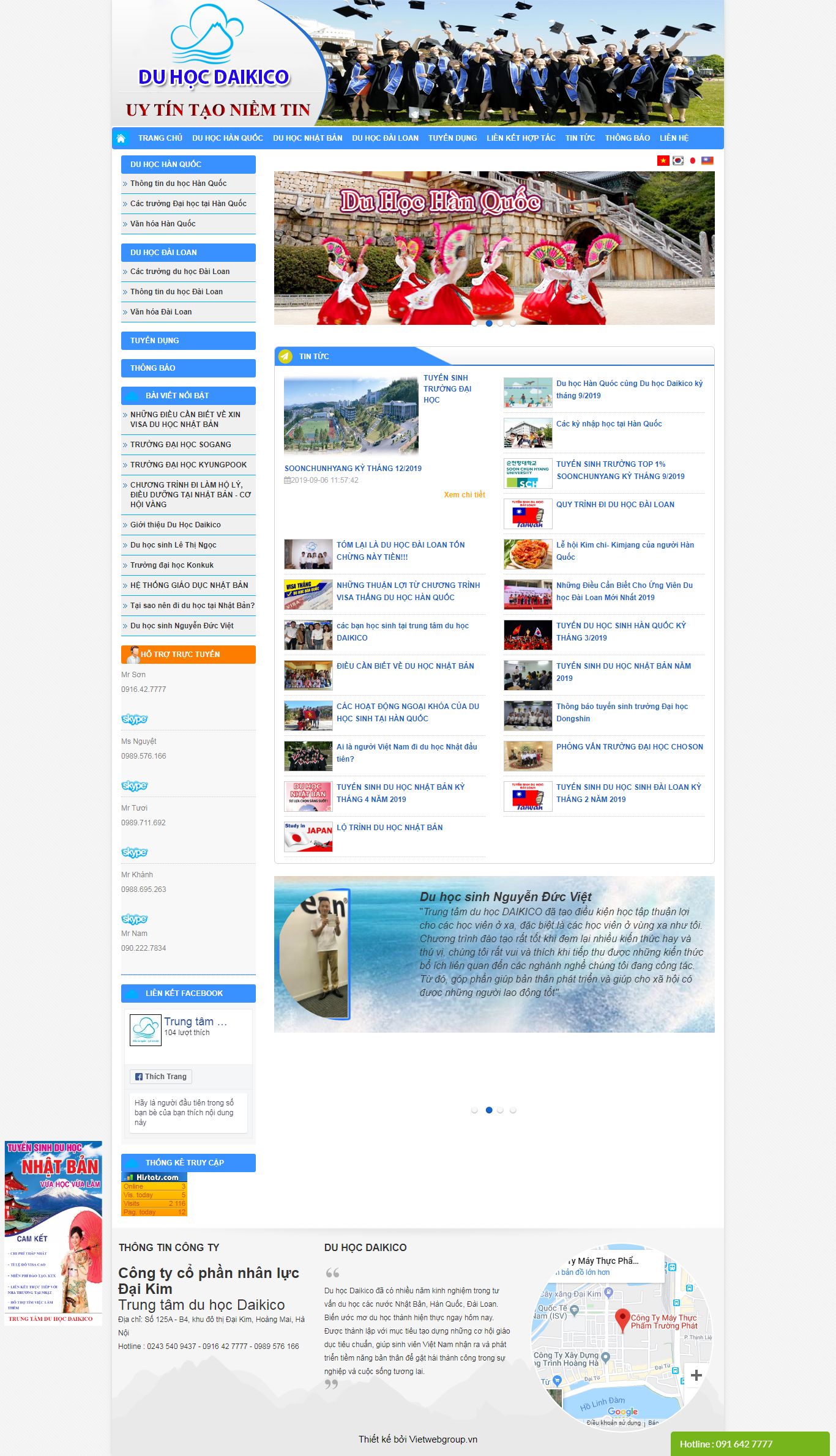This screenshot has width=836, height=1456.
Task: Open Các trường du học Đài Loan
Action: point(180,272)
